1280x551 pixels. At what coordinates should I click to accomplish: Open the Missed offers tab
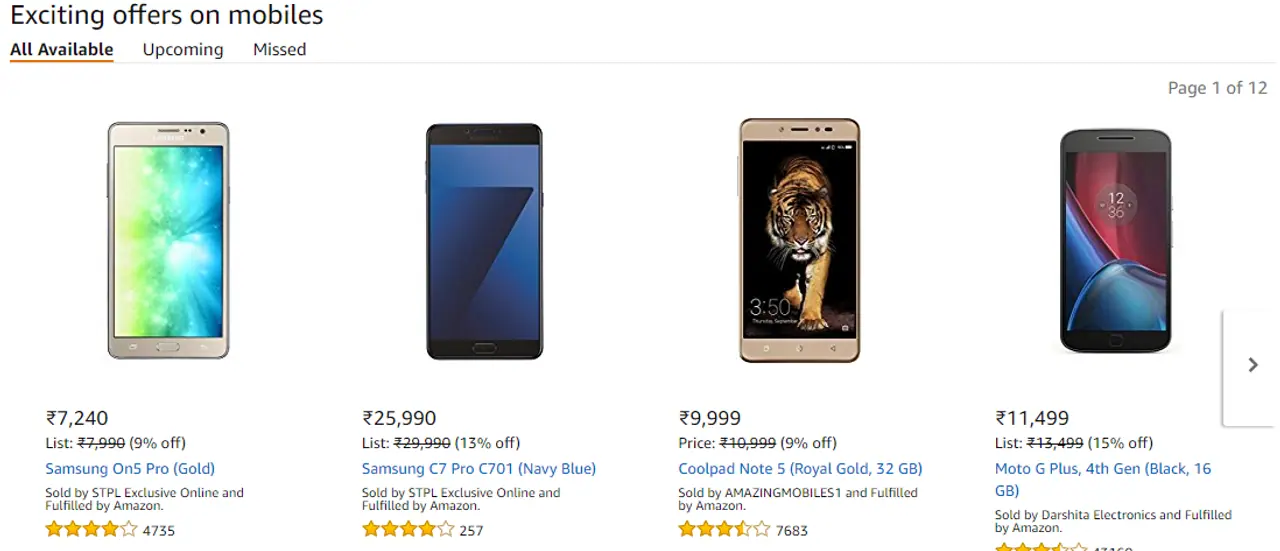[279, 50]
